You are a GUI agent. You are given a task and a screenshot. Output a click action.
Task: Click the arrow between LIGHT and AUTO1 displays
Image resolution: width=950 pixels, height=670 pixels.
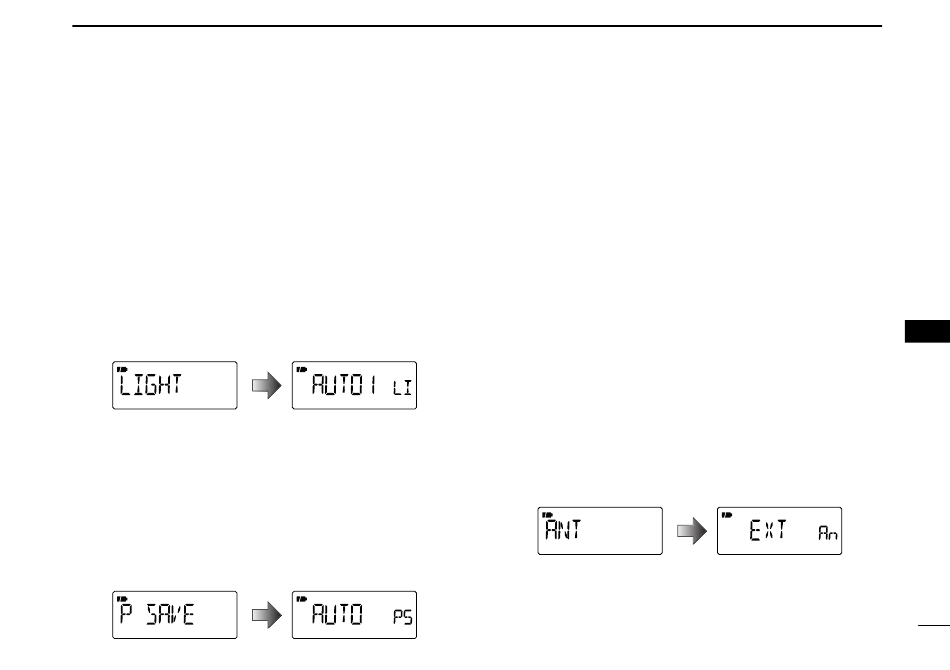coord(267,385)
